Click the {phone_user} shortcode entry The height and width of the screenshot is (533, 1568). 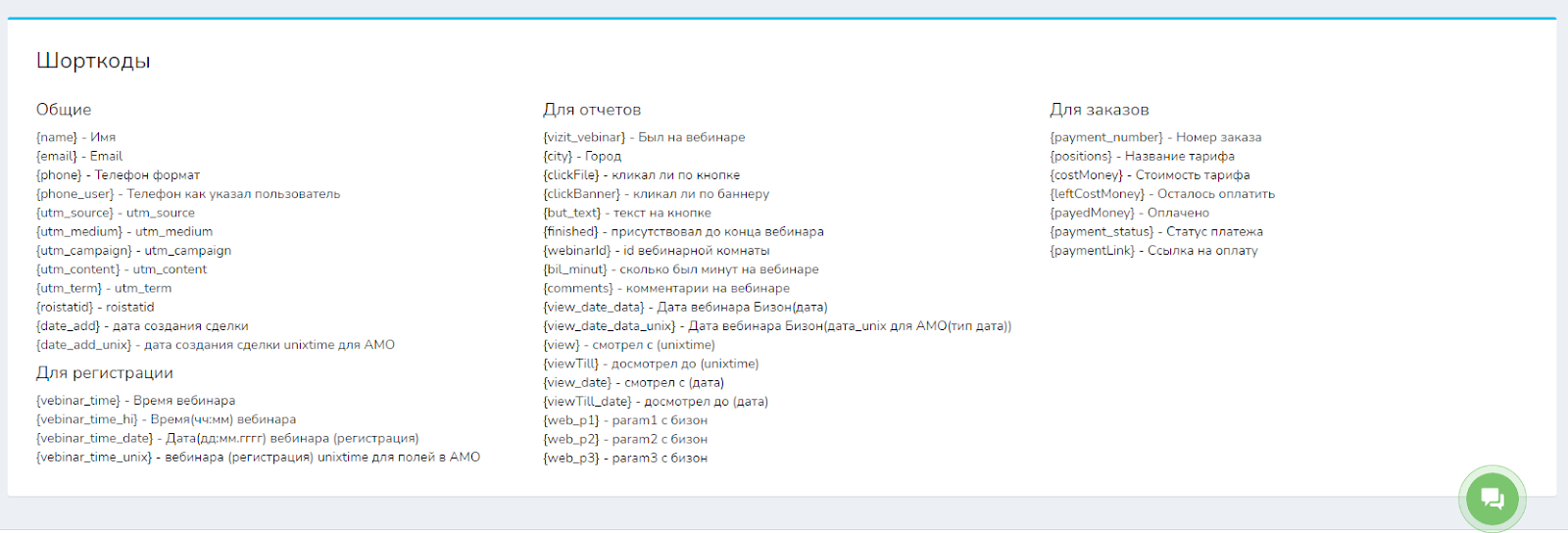click(187, 194)
